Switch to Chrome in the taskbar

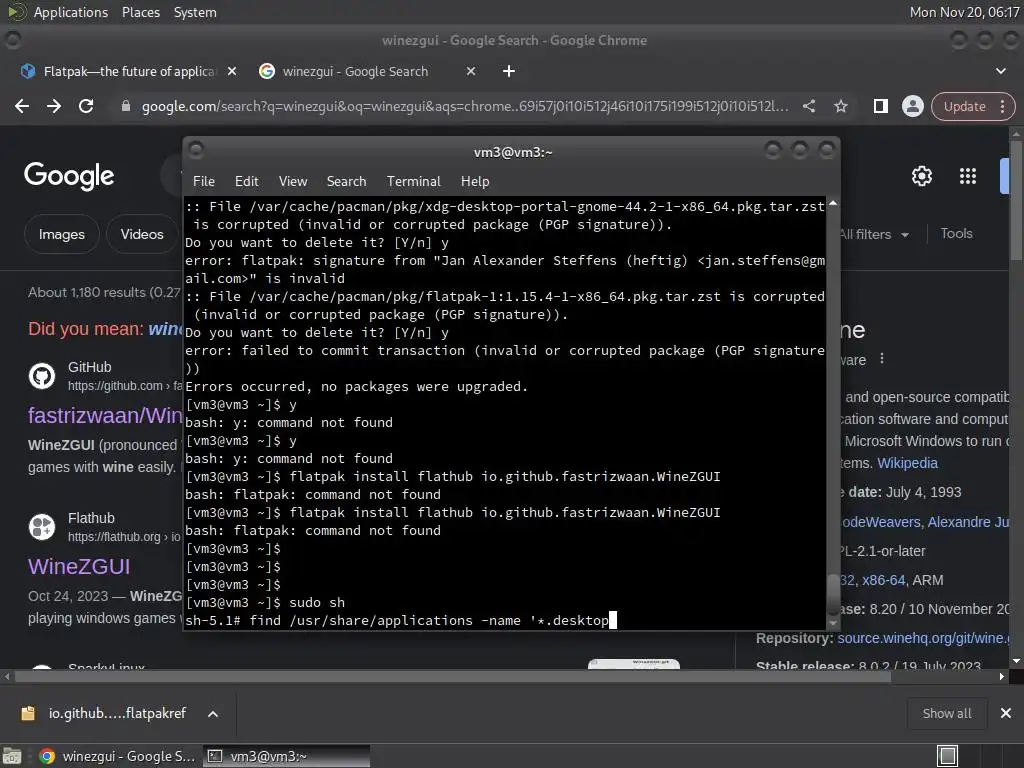pos(116,756)
